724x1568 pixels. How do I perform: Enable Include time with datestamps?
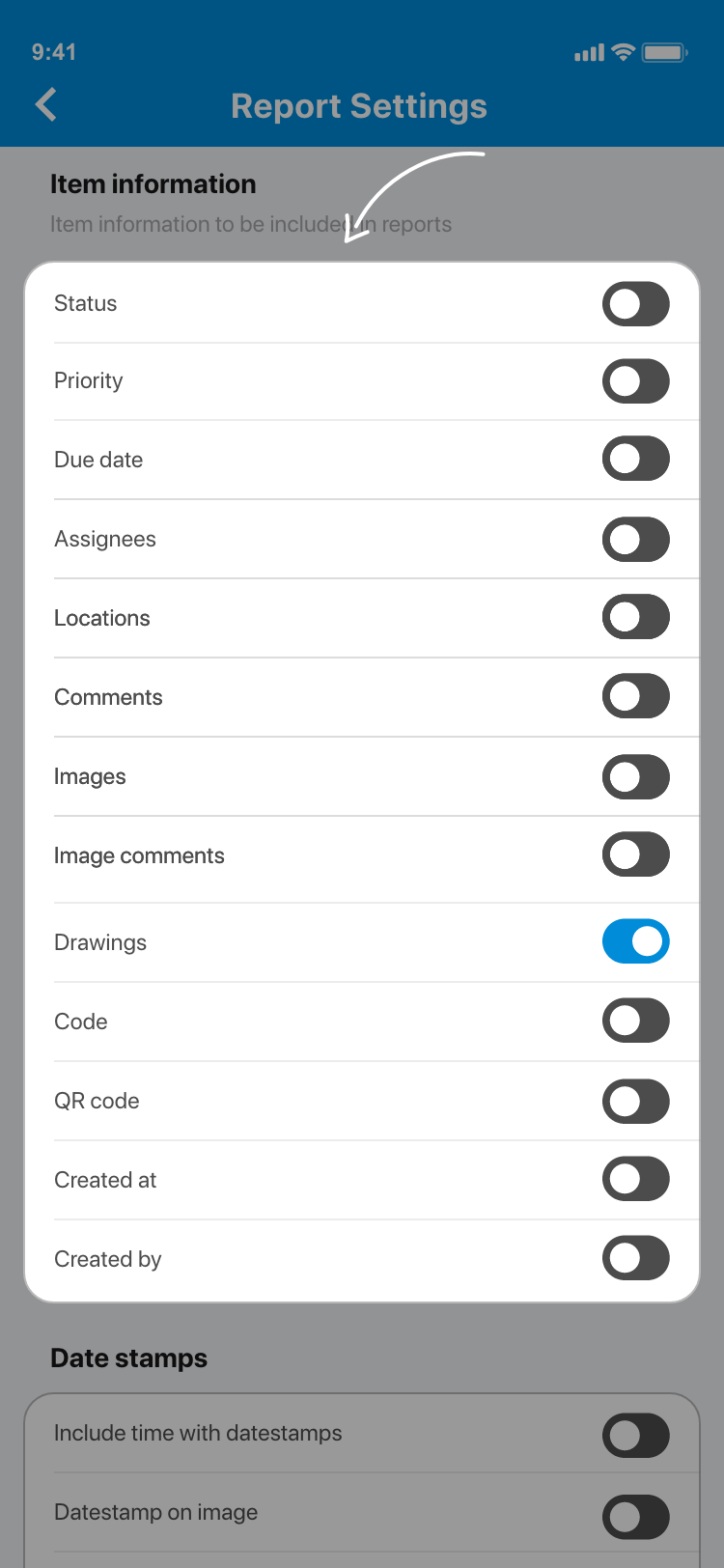point(635,1436)
